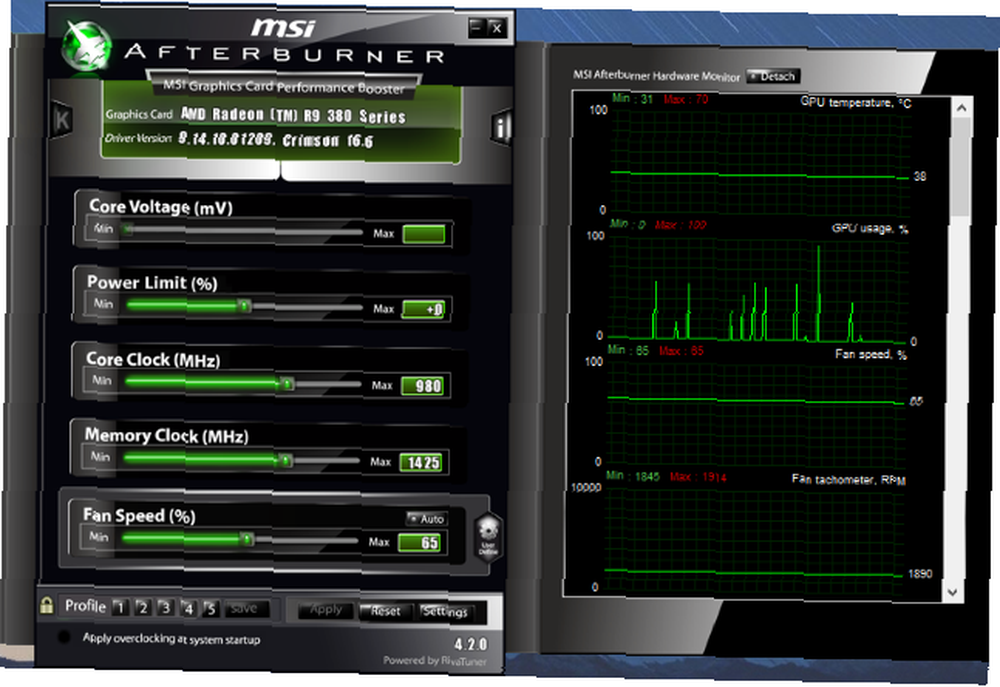Click the Fan Speed slider handle
Screen dimensions: 1000x687
(247, 540)
